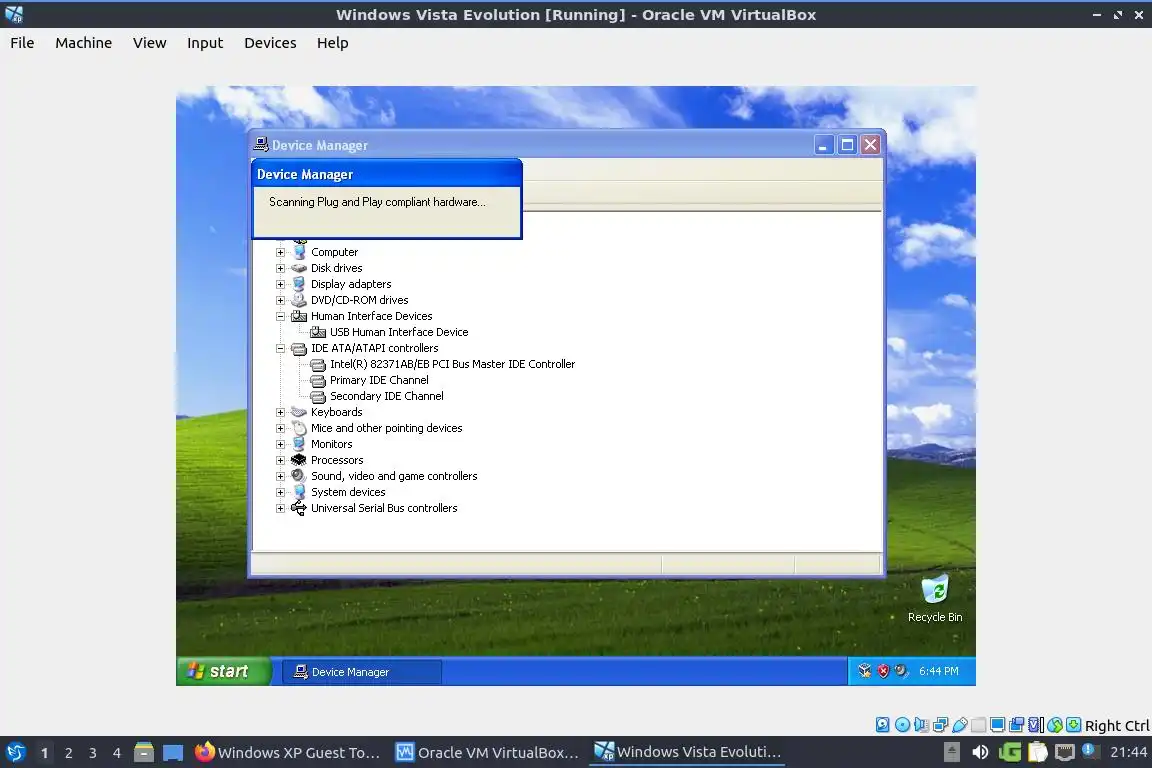Screen dimensions: 1152x768
Task: Click VirtualBox recording status icon
Action: coord(1017,725)
